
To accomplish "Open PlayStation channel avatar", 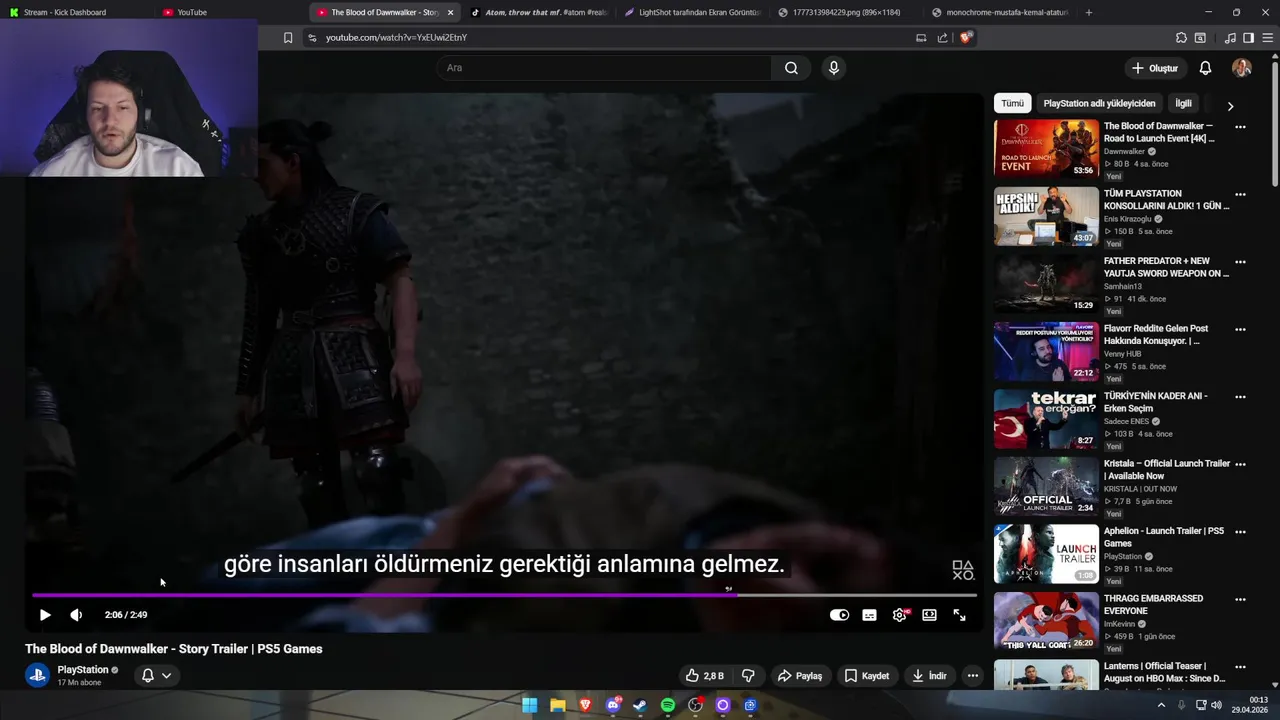I will point(37,675).
